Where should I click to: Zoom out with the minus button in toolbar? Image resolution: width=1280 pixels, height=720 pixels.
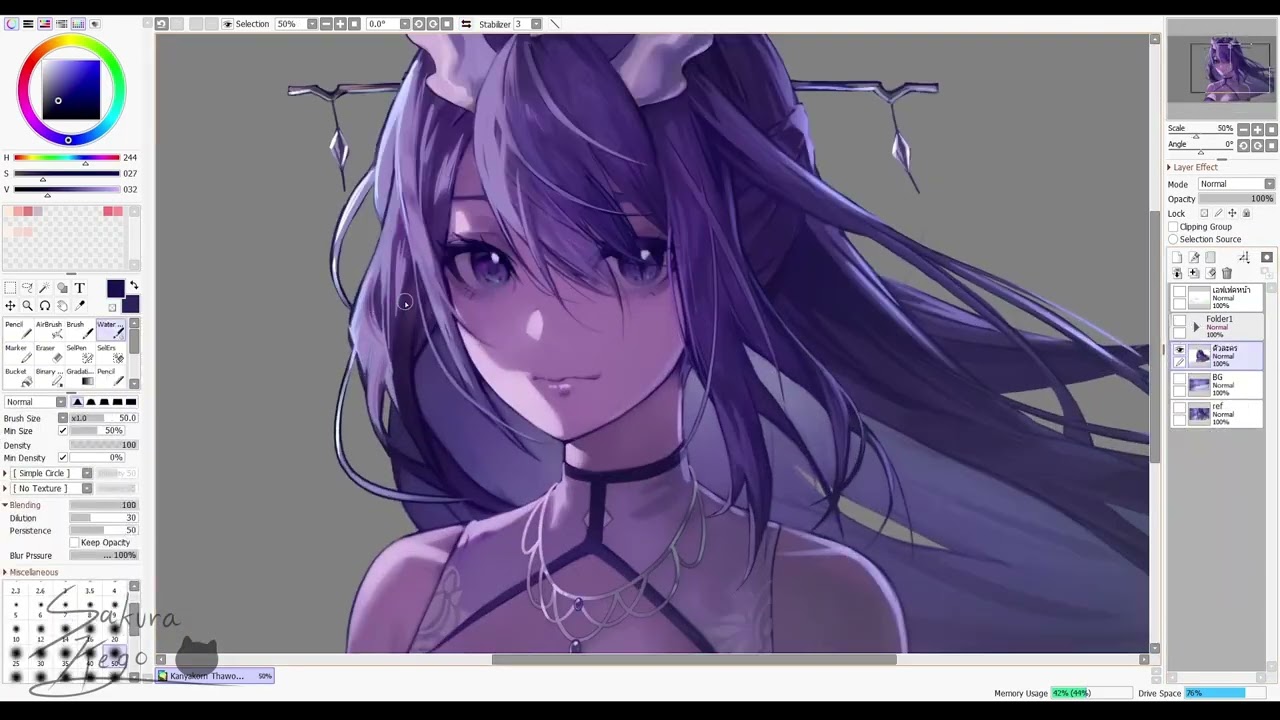[x=326, y=24]
